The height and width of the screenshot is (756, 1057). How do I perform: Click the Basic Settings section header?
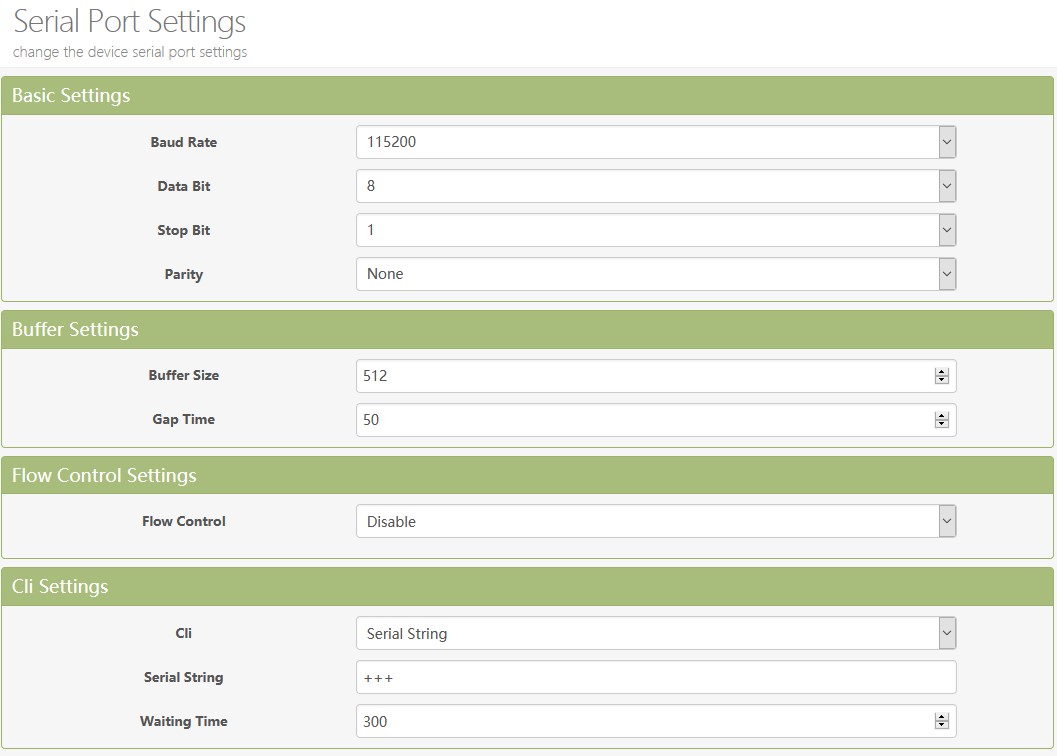[x=71, y=96]
